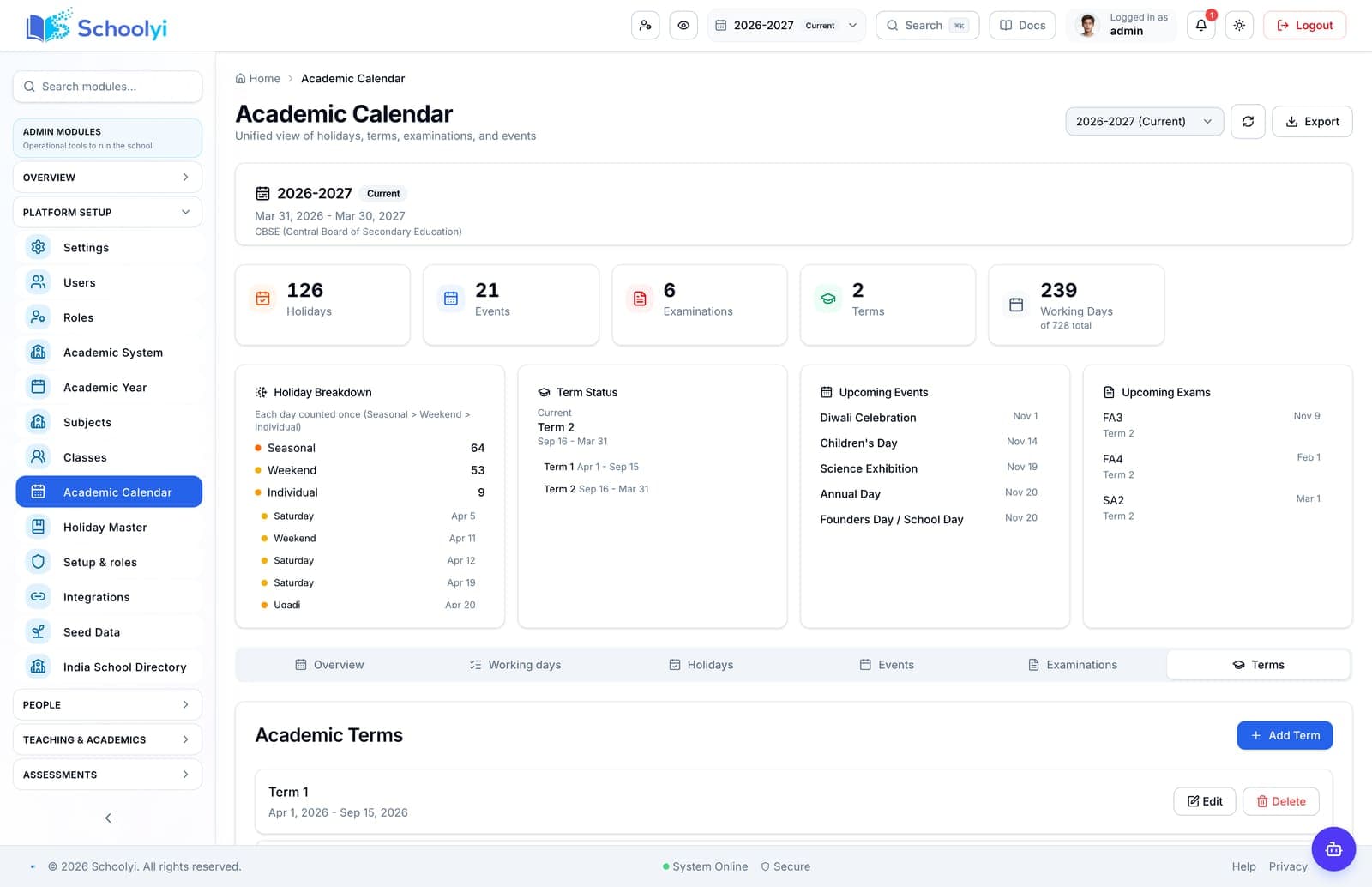1372x887 pixels.
Task: Switch to the Overview tab
Action: (x=329, y=665)
